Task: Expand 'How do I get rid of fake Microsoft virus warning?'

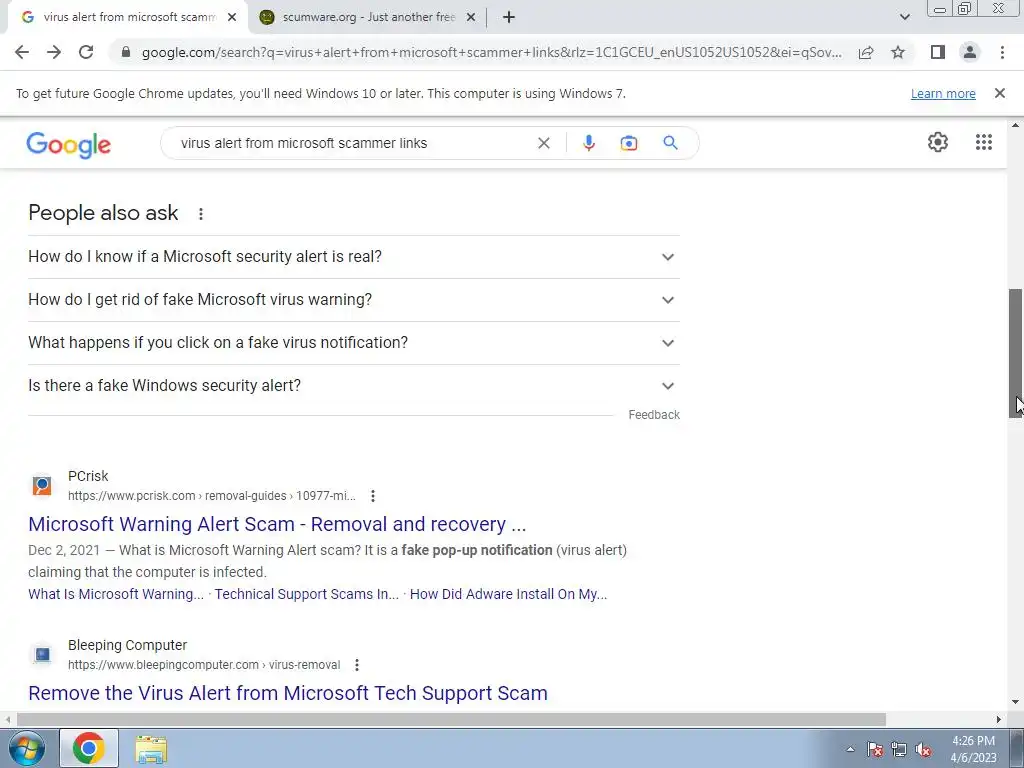Action: pyautogui.click(x=354, y=300)
